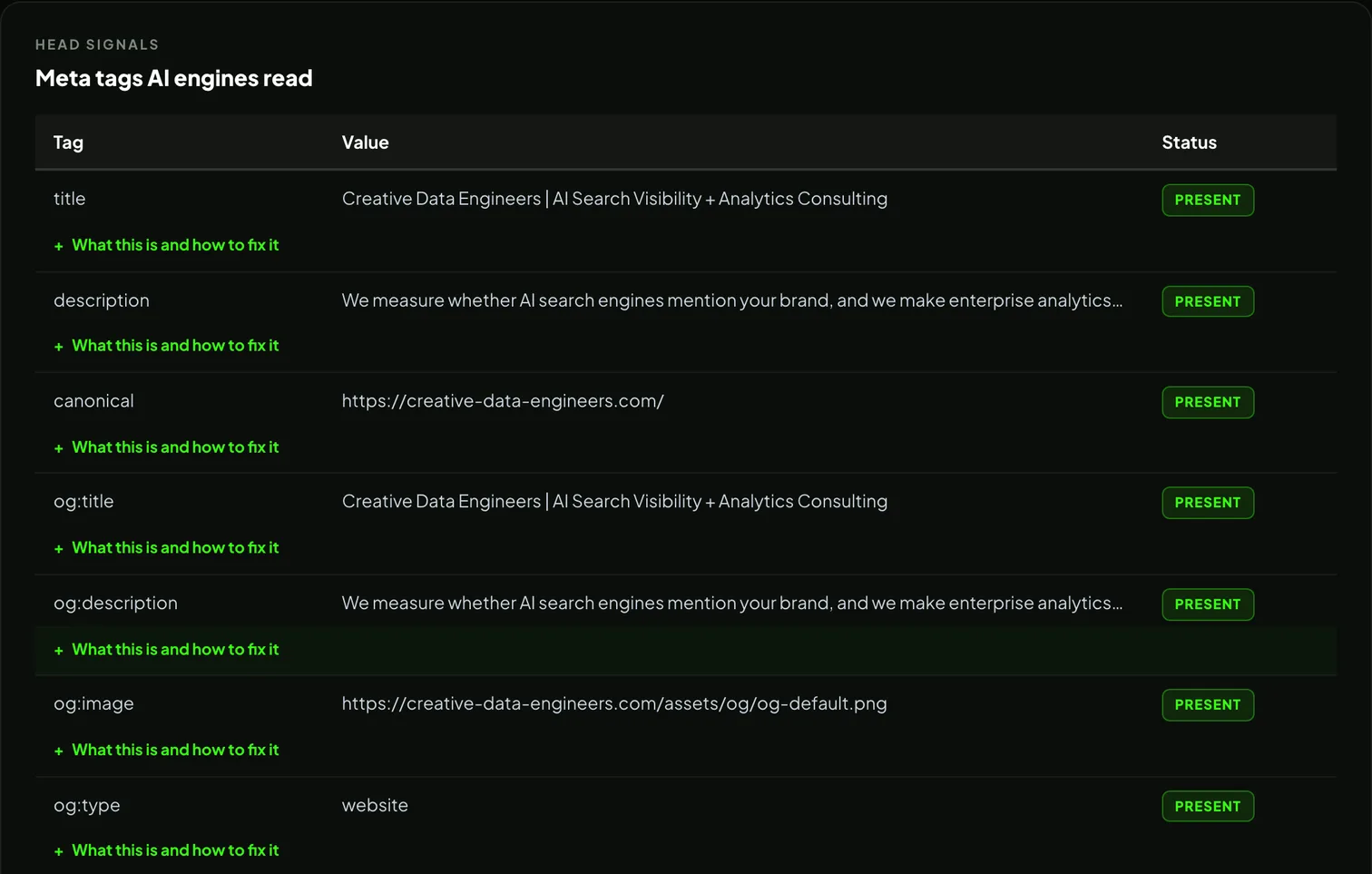Click the PRESENT badge in the og:description row

click(1208, 604)
